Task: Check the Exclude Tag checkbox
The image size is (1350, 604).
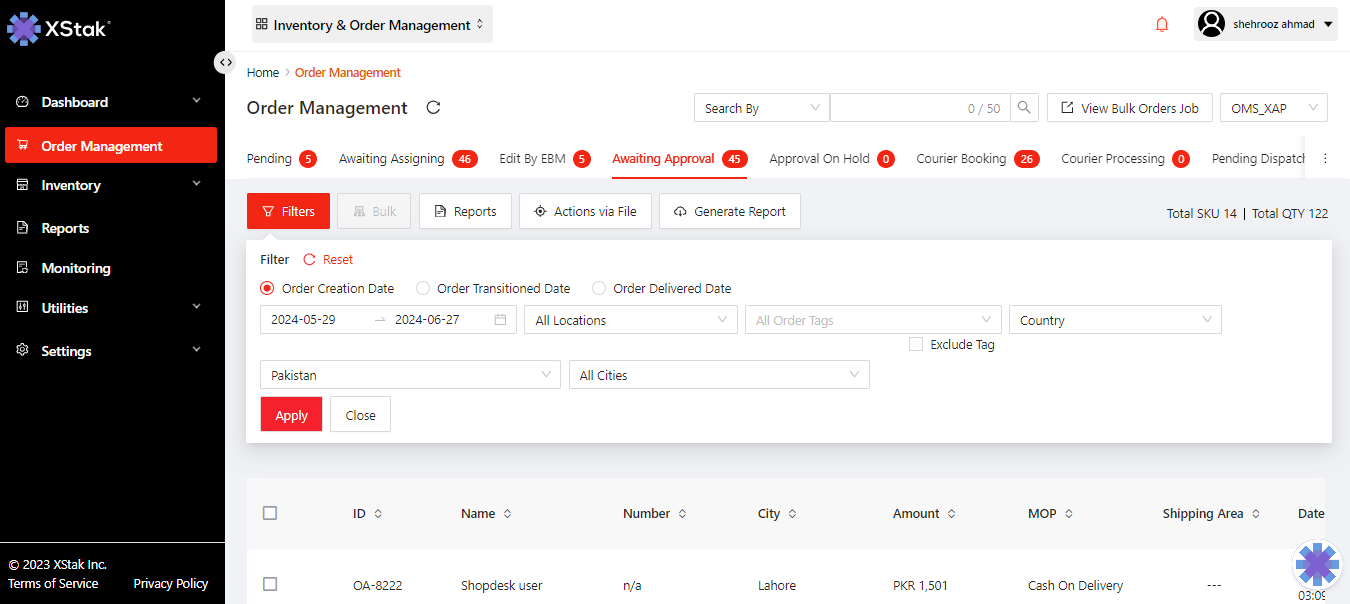Action: coord(916,344)
